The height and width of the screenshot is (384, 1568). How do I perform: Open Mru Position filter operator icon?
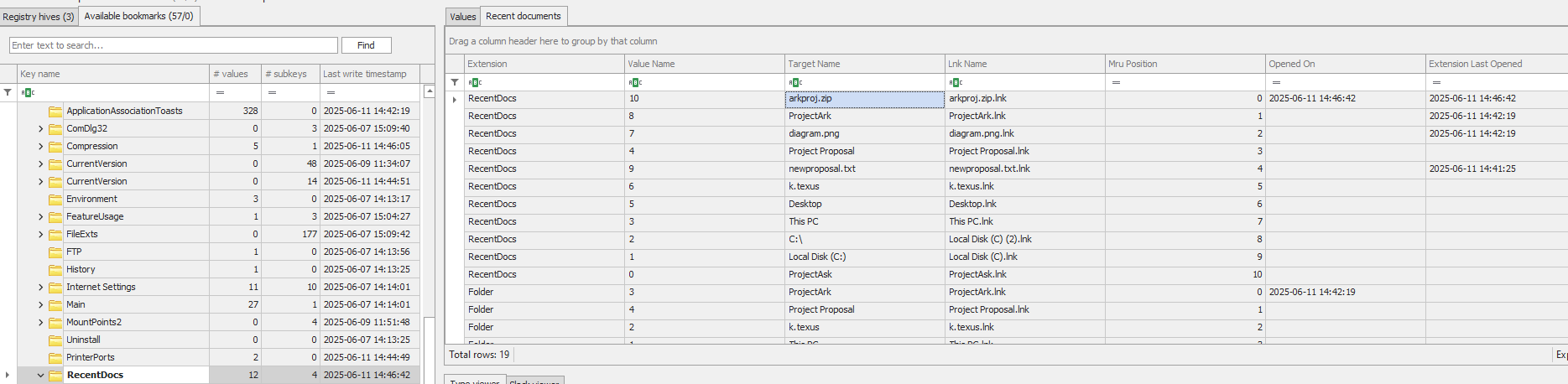pos(1116,82)
